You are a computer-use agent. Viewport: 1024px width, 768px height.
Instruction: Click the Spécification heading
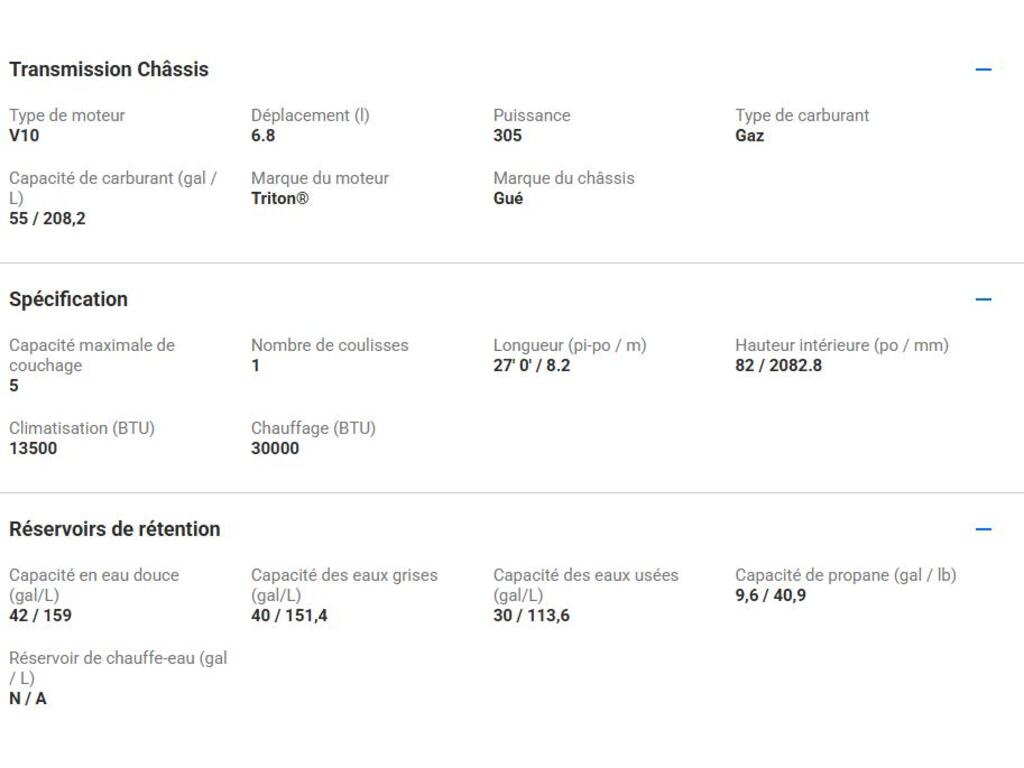click(68, 299)
